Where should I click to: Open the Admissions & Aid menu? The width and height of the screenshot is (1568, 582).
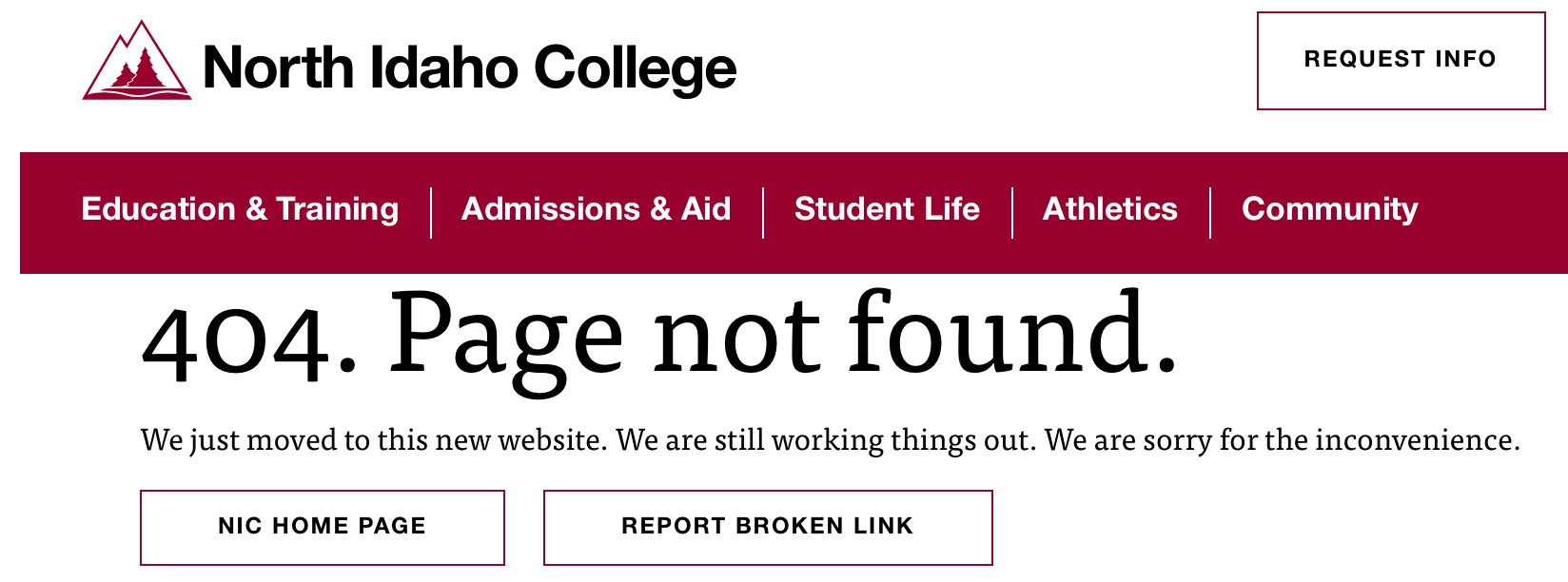click(596, 209)
